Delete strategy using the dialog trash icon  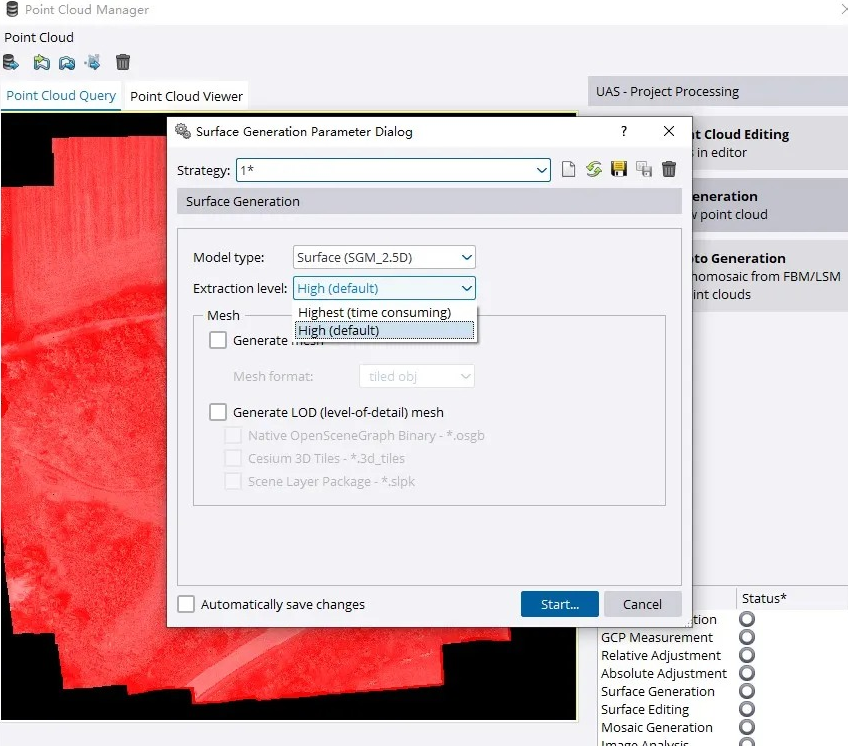[x=669, y=169]
